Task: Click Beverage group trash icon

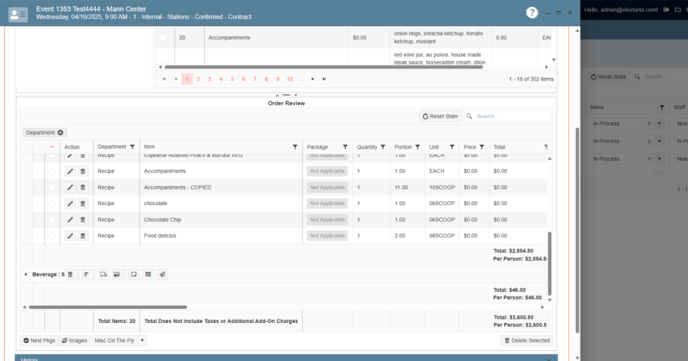Action: point(70,275)
